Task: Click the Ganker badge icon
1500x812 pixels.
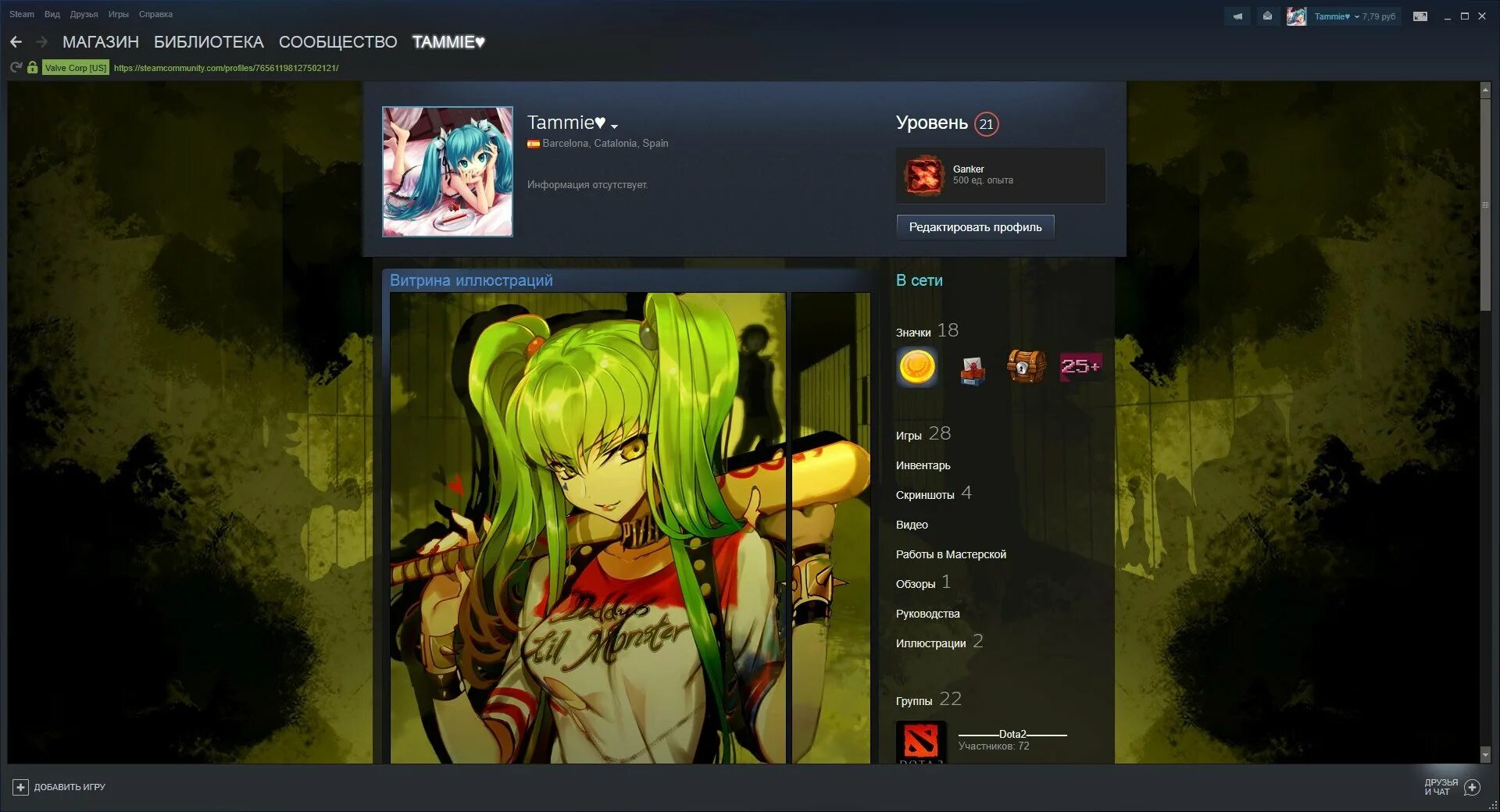Action: pos(923,175)
